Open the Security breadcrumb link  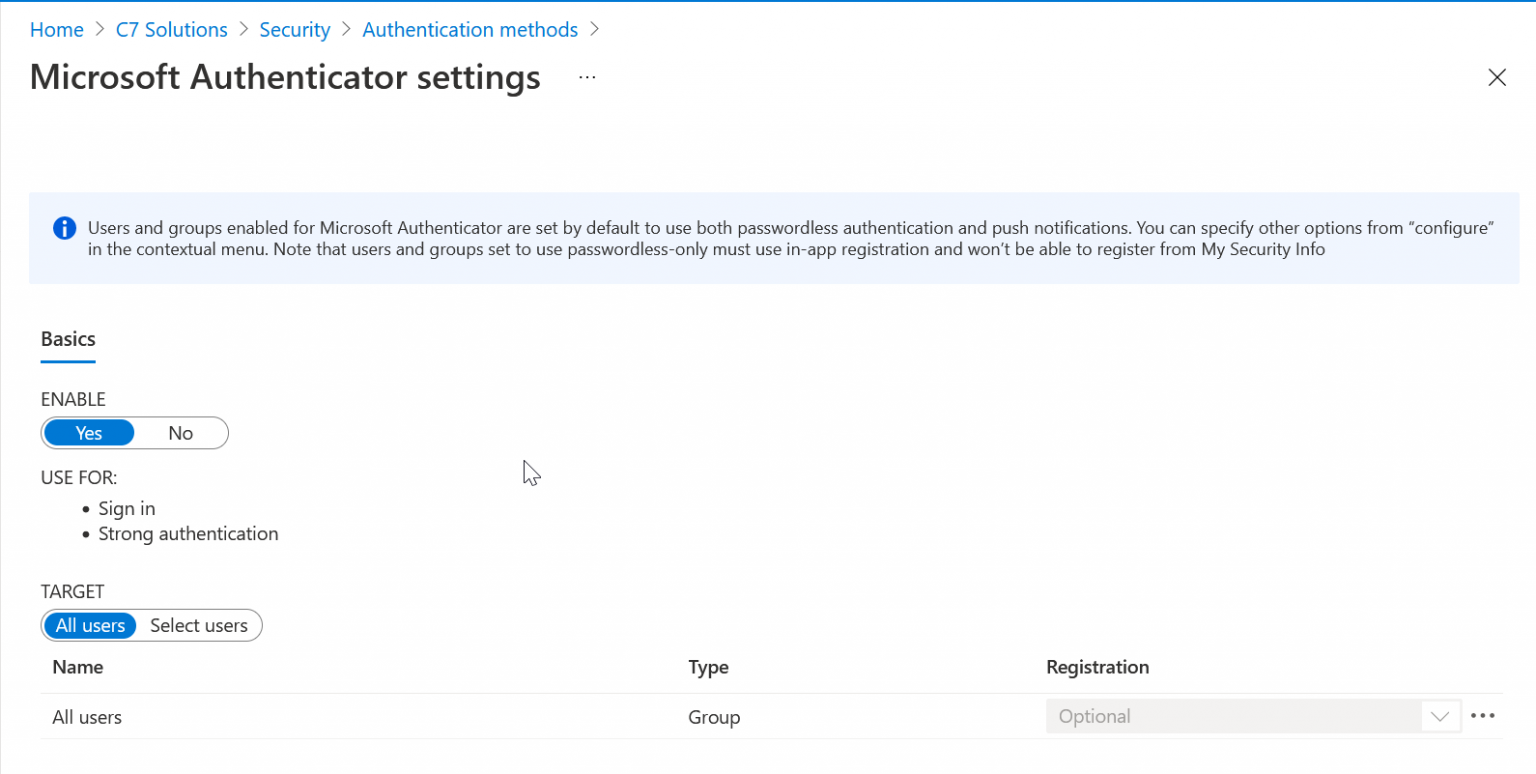tap(294, 30)
